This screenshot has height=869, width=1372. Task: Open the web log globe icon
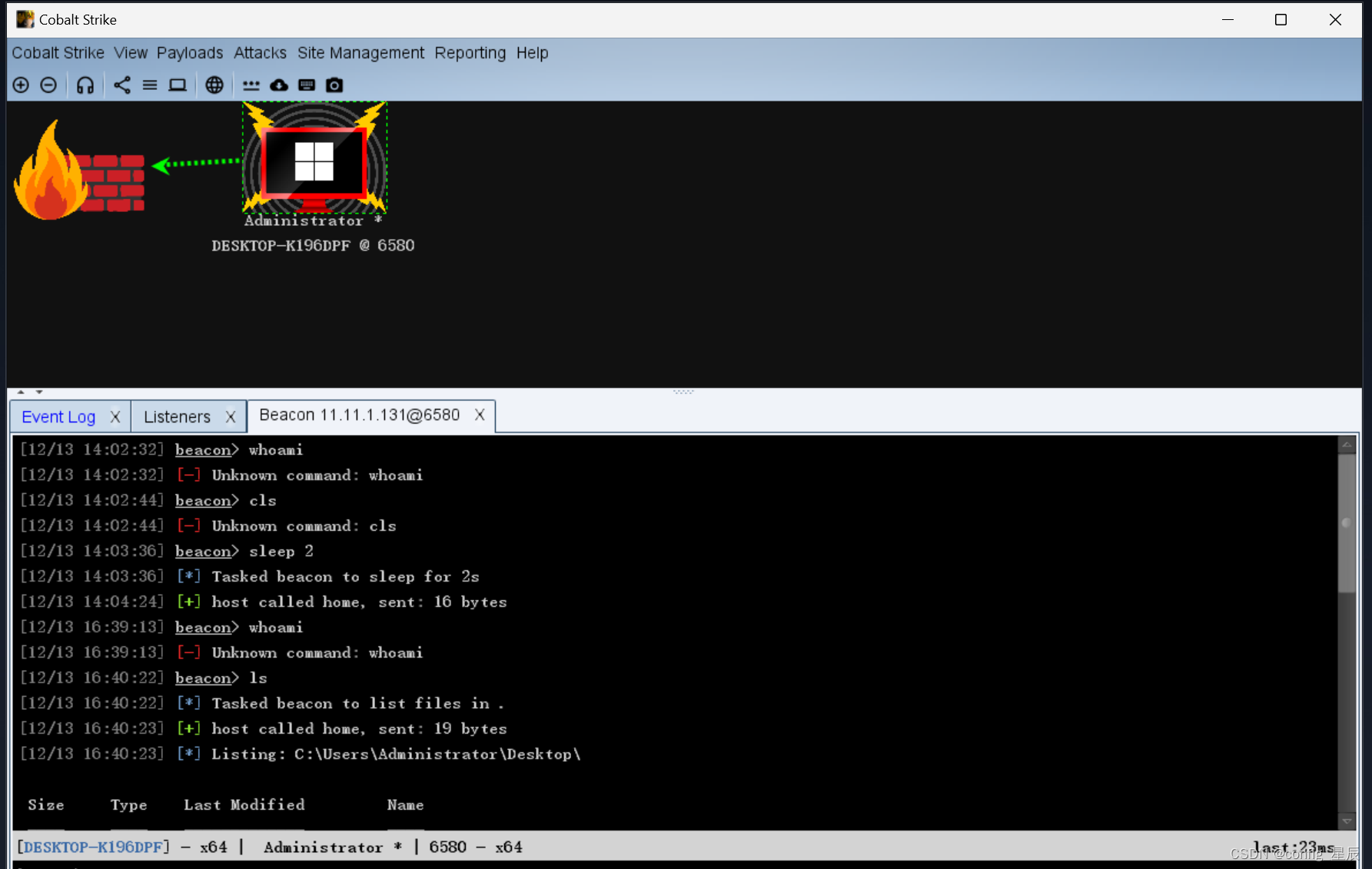[x=214, y=85]
